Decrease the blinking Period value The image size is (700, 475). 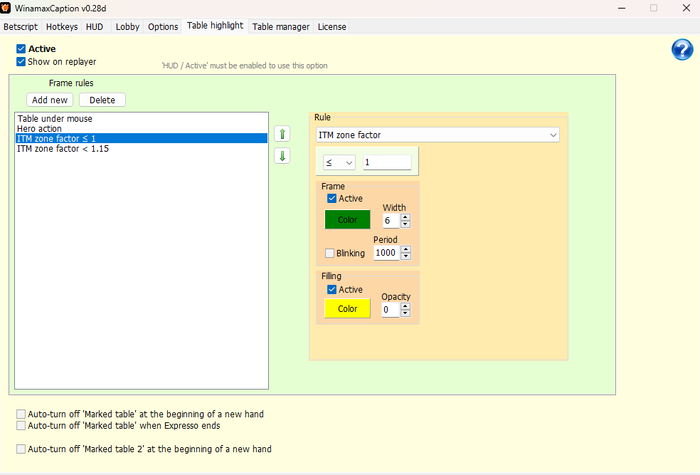pos(405,257)
